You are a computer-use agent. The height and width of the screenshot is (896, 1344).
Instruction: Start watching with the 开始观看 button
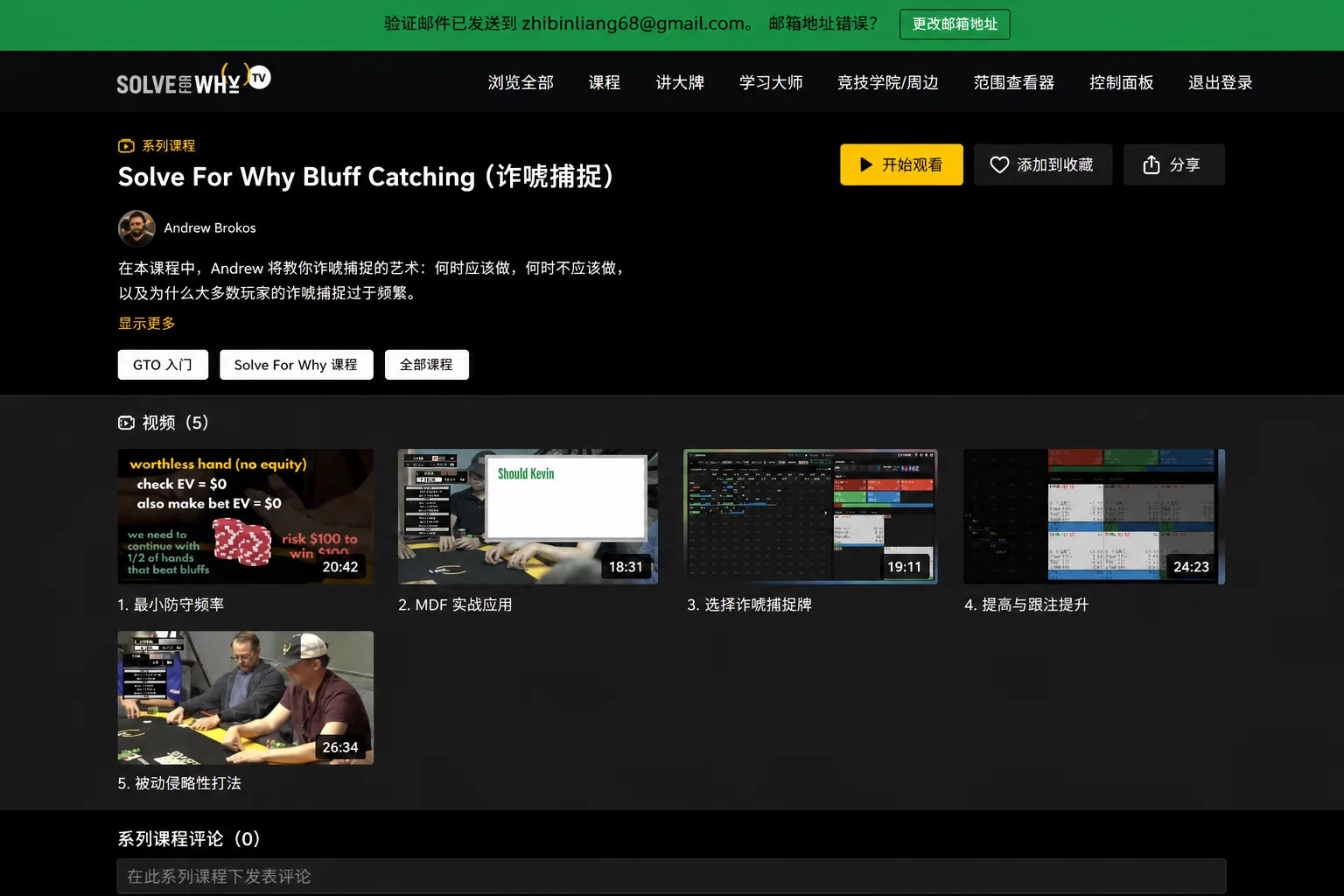(x=901, y=164)
